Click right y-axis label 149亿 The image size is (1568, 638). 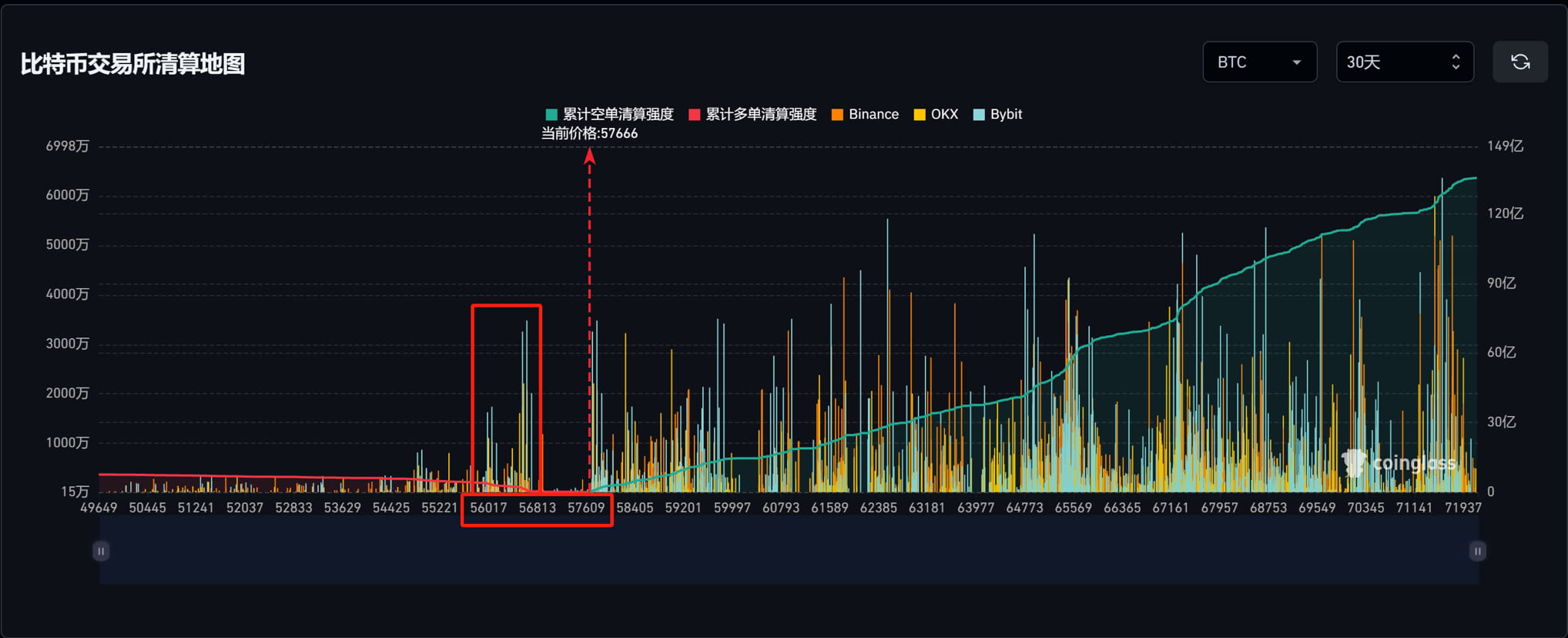coord(1505,146)
